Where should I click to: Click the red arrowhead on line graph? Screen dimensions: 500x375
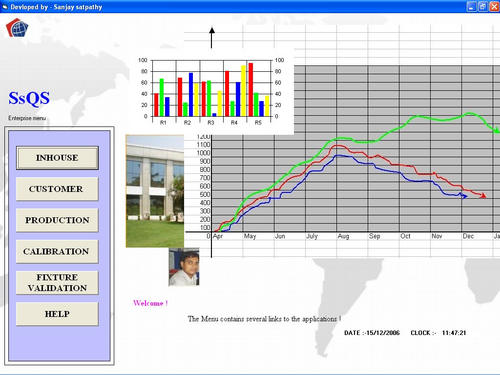(x=483, y=196)
